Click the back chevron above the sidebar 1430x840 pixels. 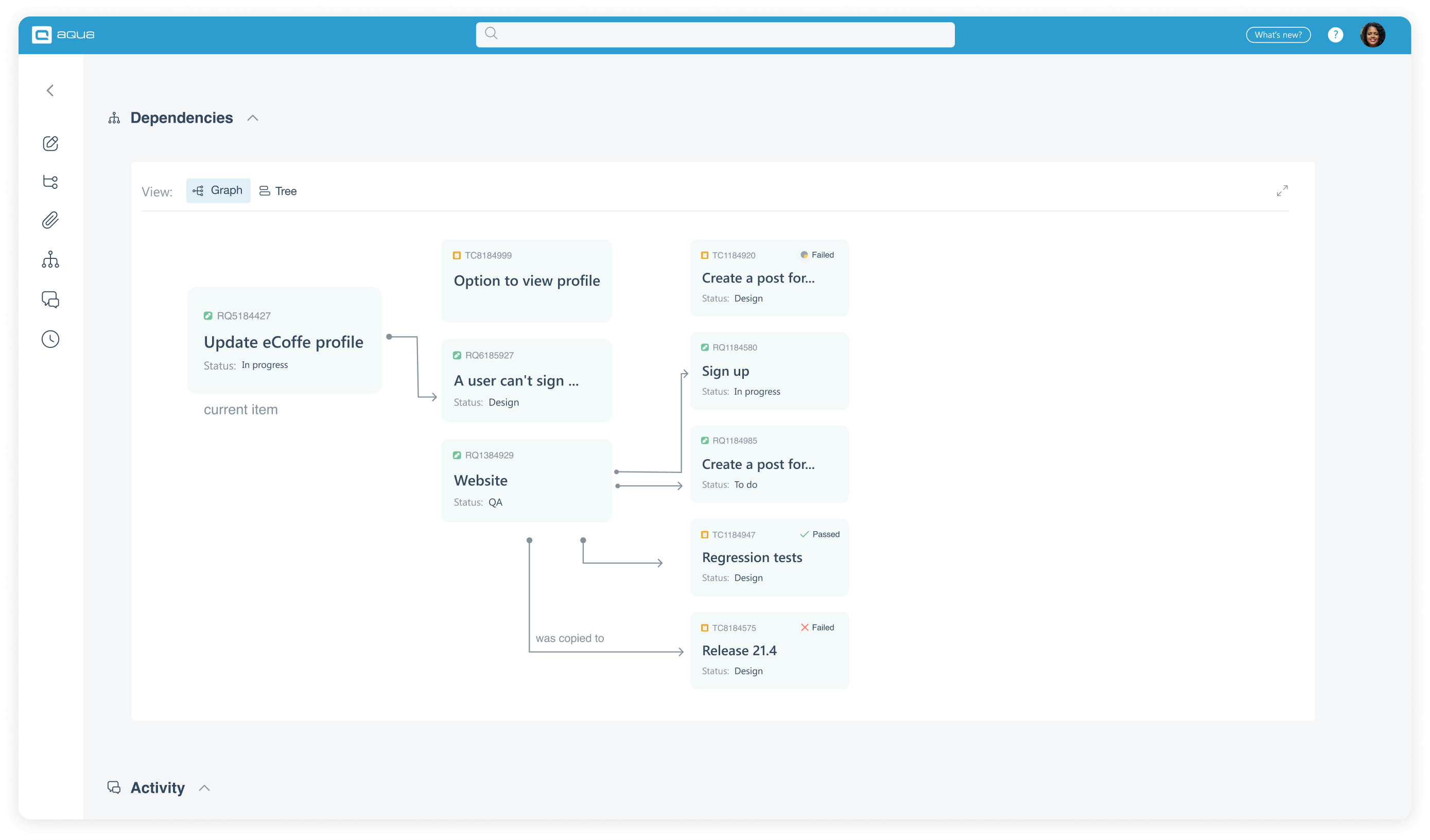pos(50,90)
